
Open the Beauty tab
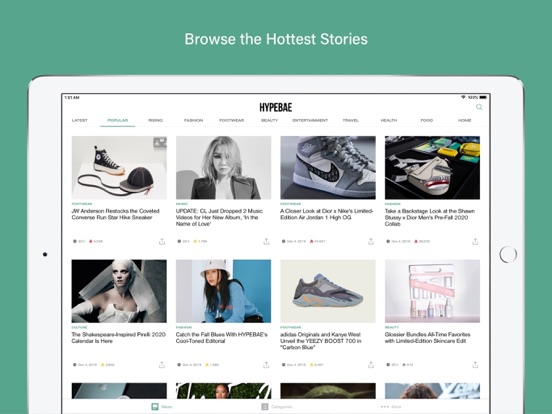pyautogui.click(x=269, y=120)
